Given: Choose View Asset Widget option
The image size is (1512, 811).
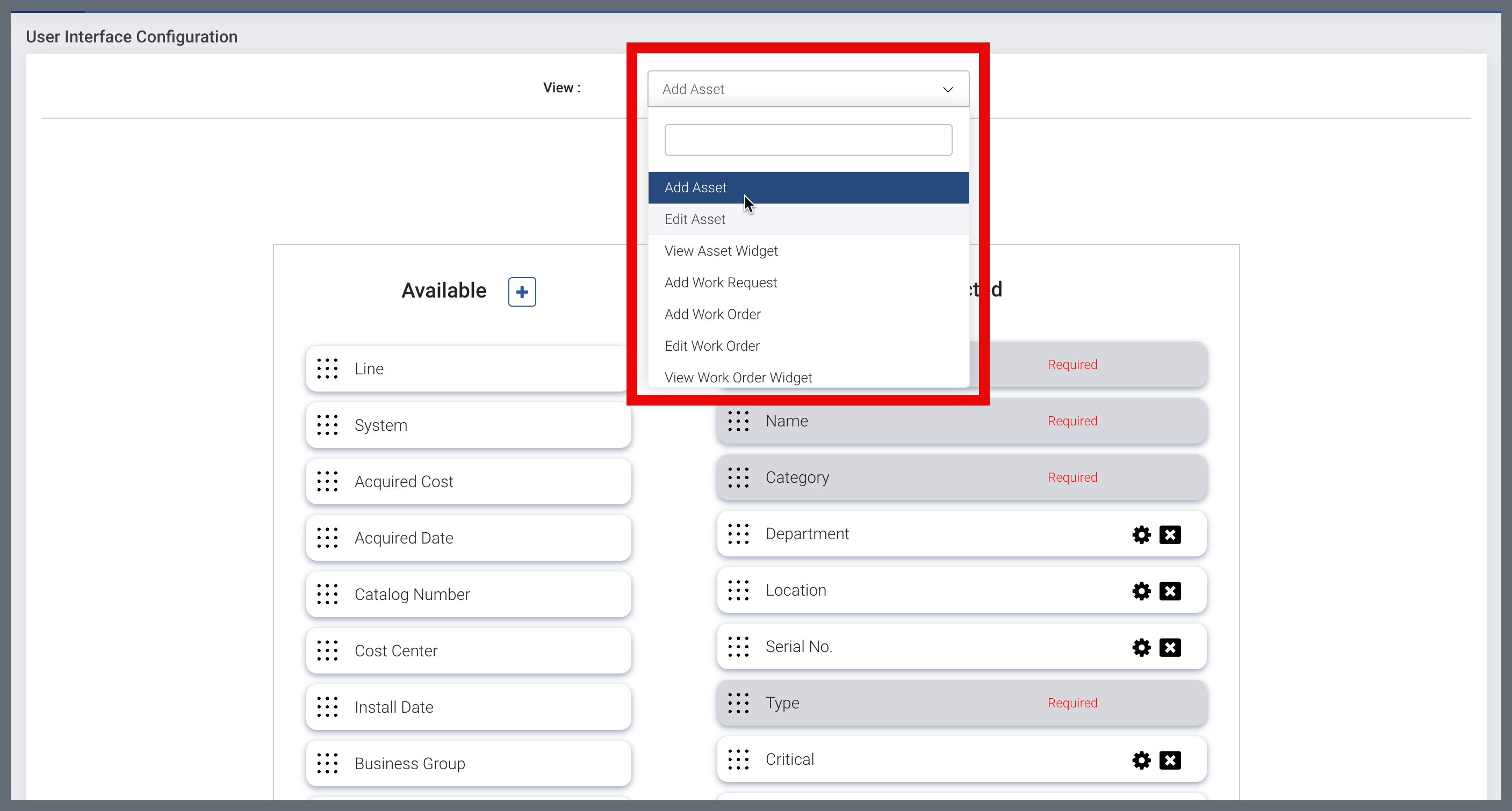Looking at the screenshot, I should point(721,251).
